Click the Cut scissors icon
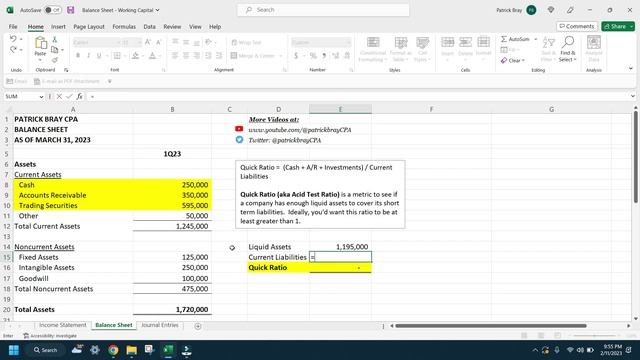 point(55,39)
